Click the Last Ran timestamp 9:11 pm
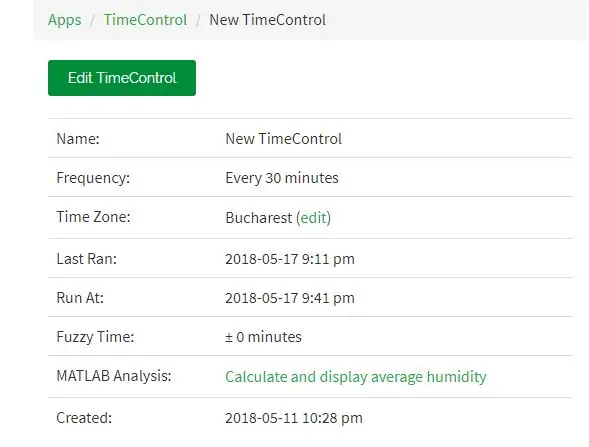Viewport: 589px width, 447px height. (x=290, y=259)
